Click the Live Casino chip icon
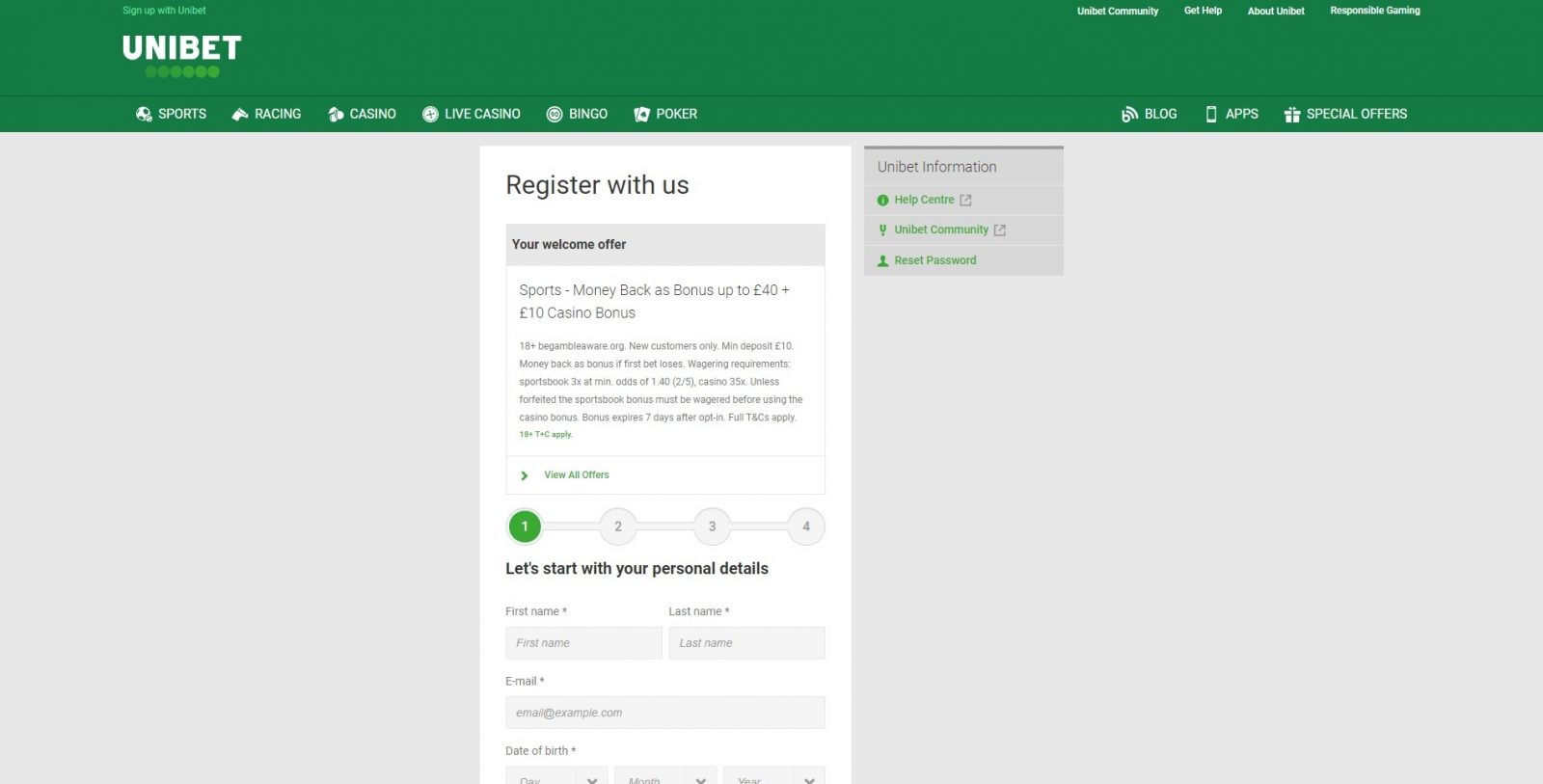The image size is (1543, 784). (x=430, y=115)
